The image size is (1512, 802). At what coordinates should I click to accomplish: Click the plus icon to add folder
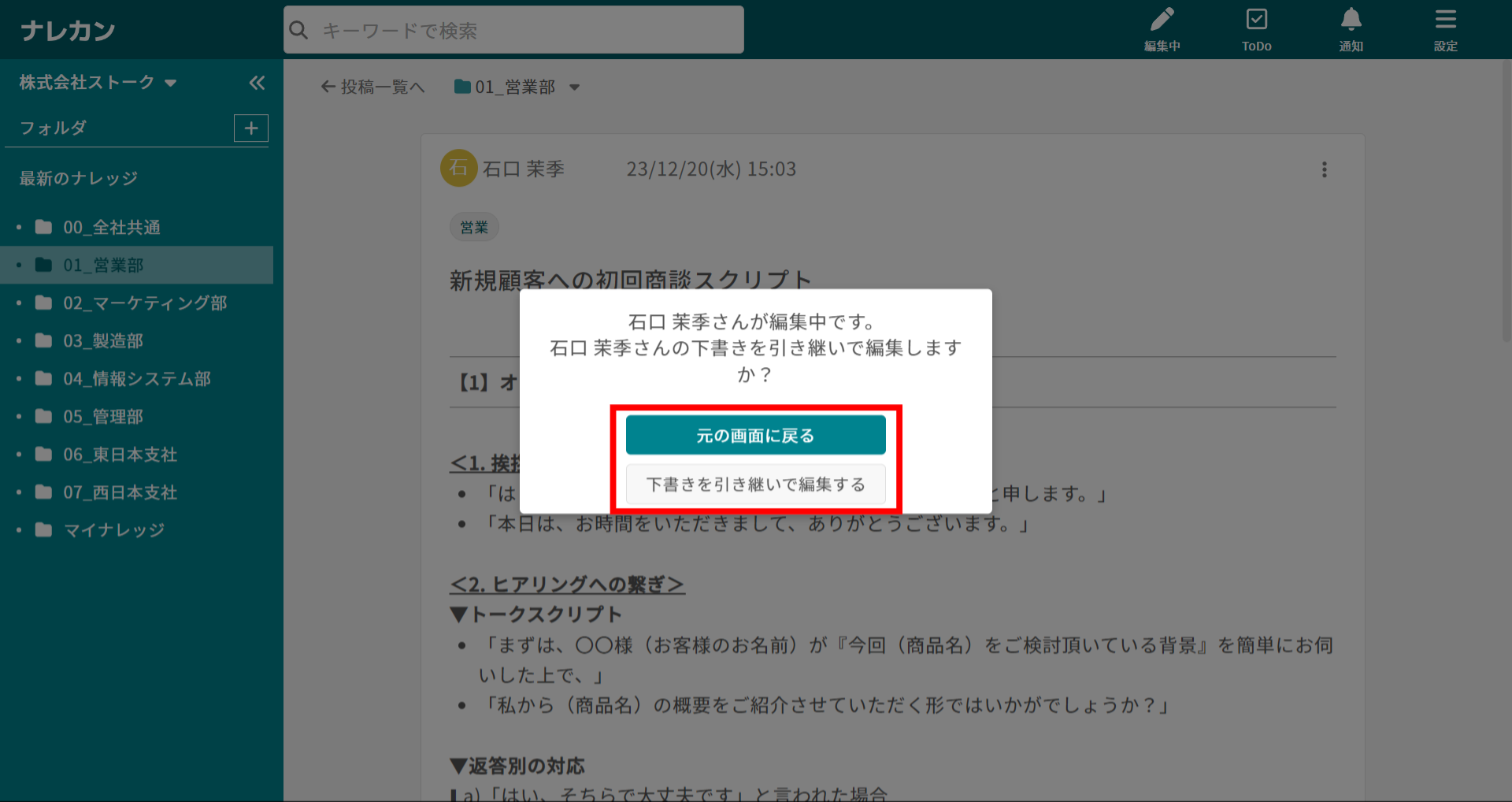coord(251,128)
